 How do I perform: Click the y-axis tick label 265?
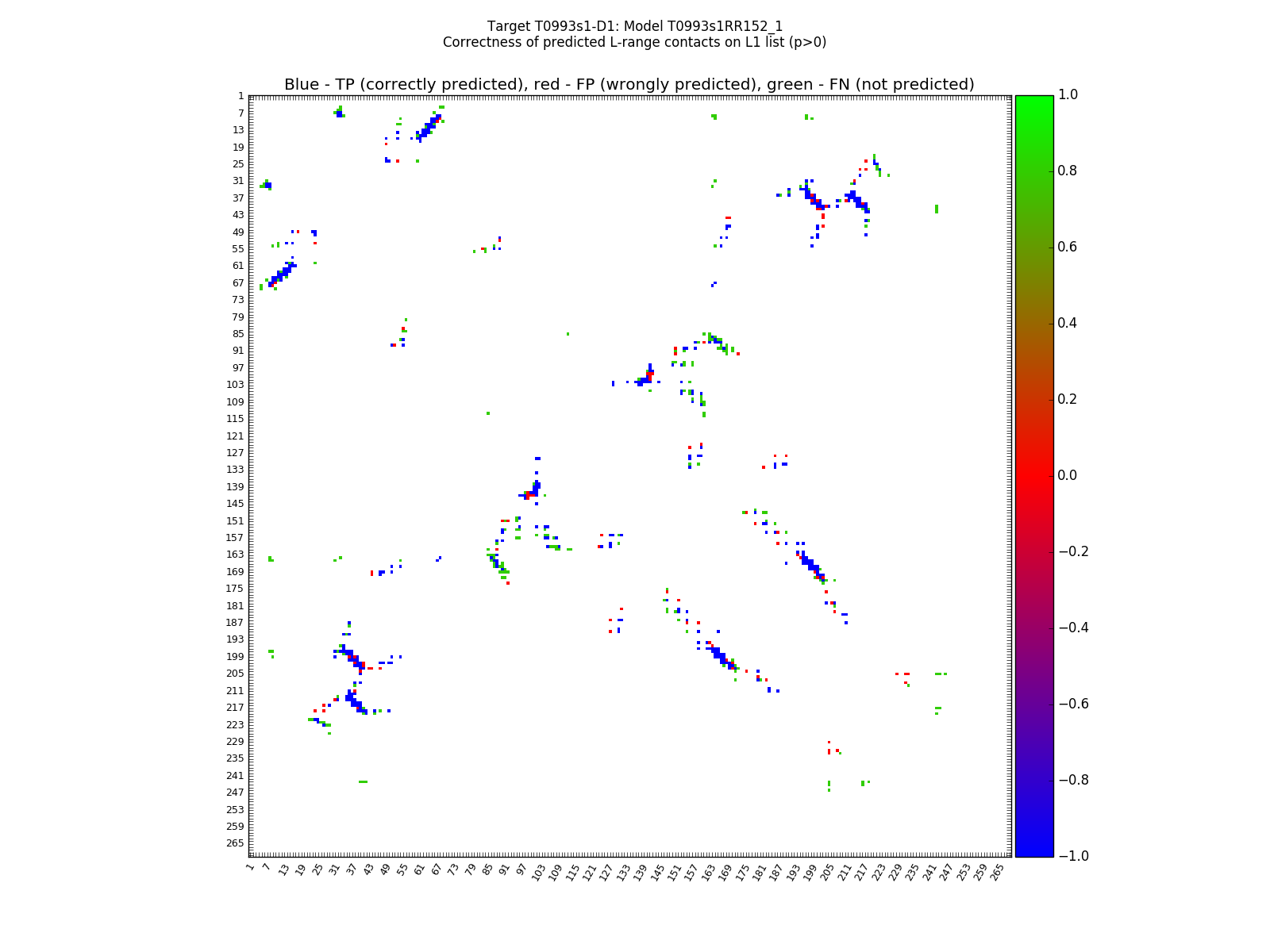point(236,843)
